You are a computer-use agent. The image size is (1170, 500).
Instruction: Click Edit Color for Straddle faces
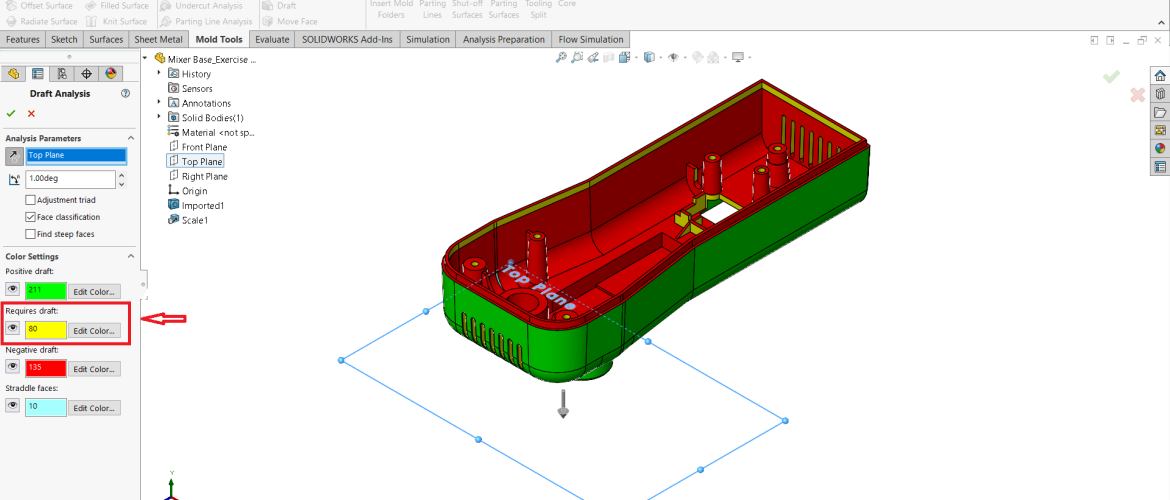(x=94, y=408)
